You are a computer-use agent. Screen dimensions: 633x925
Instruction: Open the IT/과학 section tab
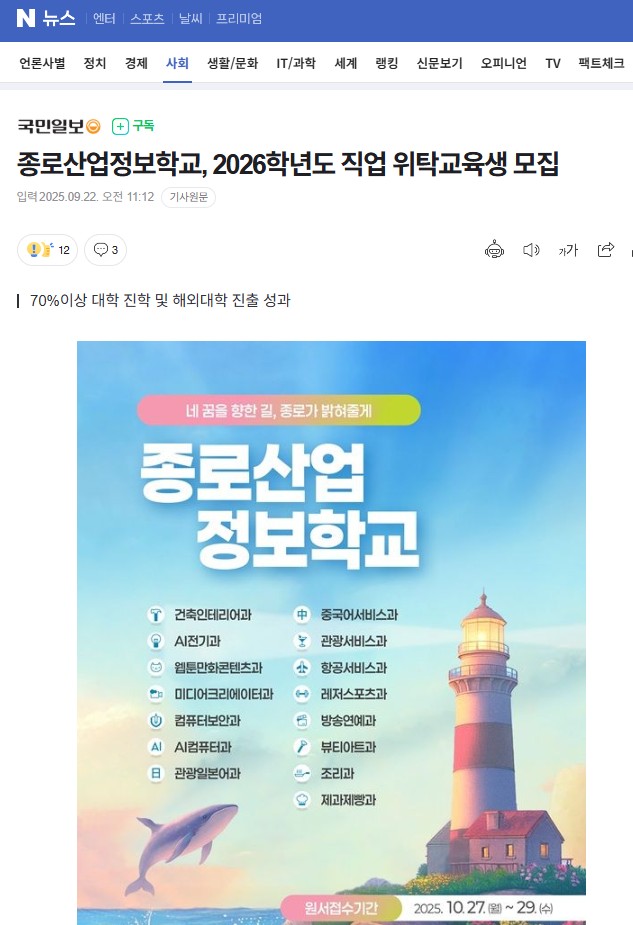coord(297,63)
